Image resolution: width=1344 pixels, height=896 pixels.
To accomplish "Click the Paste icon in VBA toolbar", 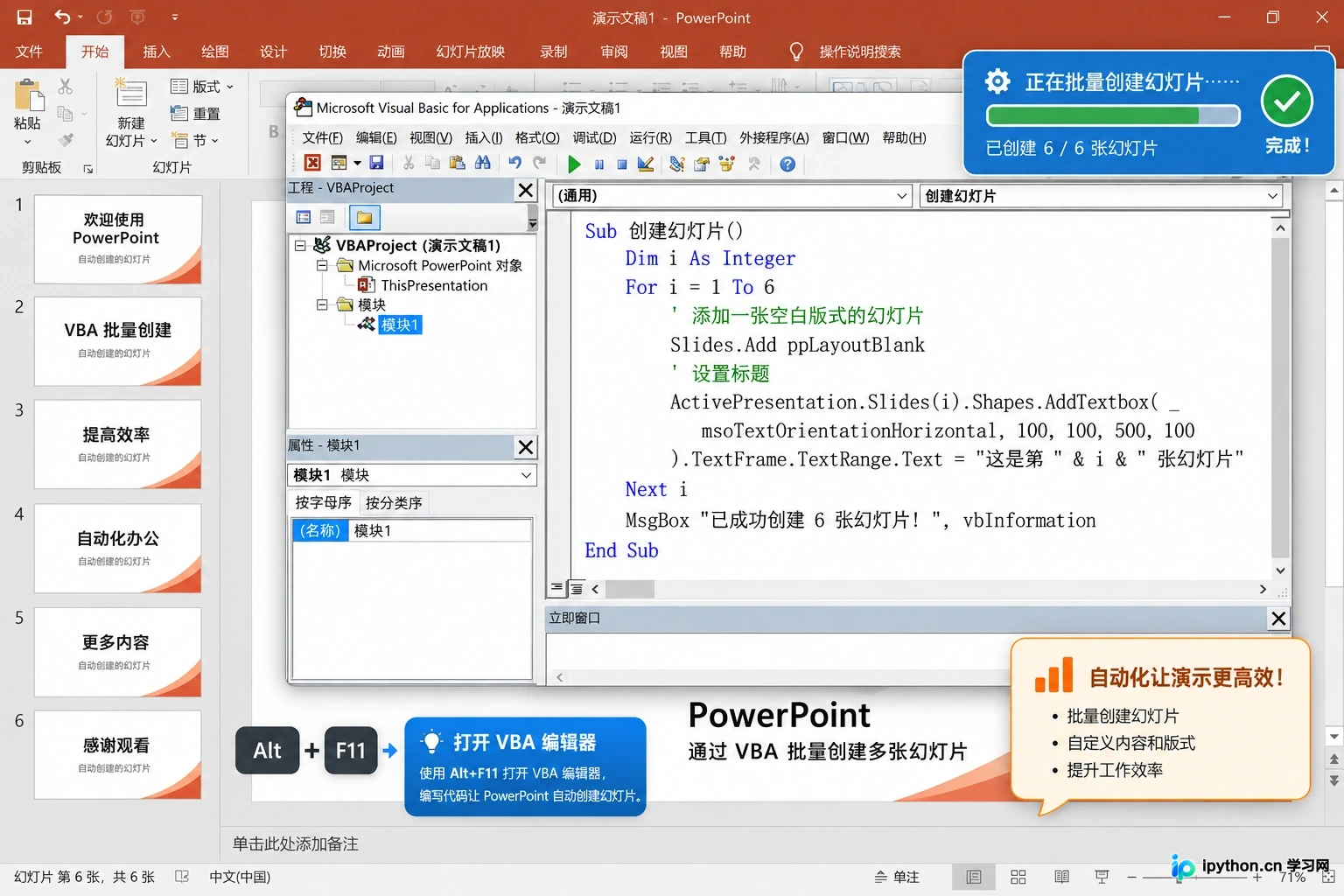I will click(x=457, y=163).
